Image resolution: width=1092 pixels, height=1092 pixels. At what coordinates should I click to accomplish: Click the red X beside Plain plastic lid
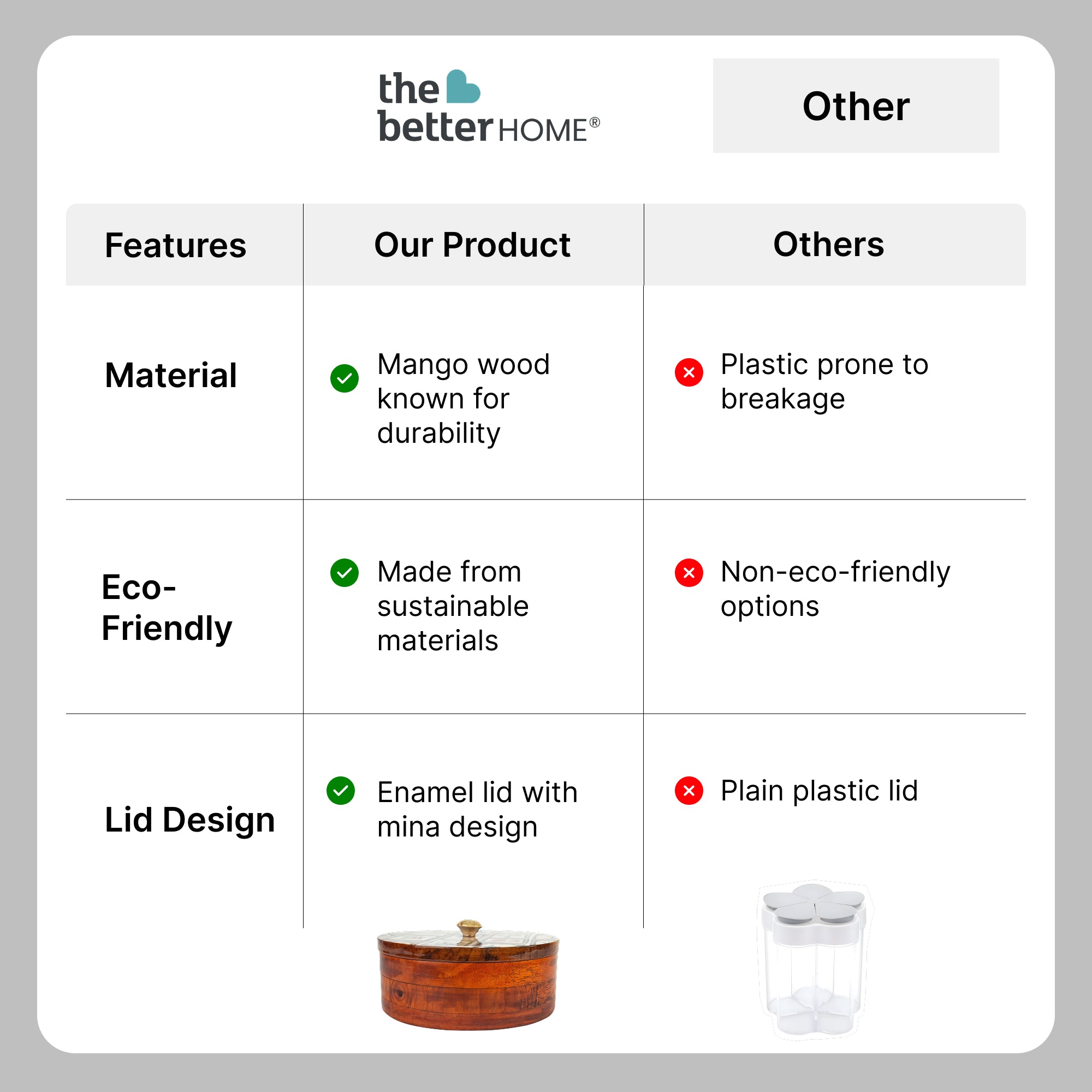coord(689,790)
